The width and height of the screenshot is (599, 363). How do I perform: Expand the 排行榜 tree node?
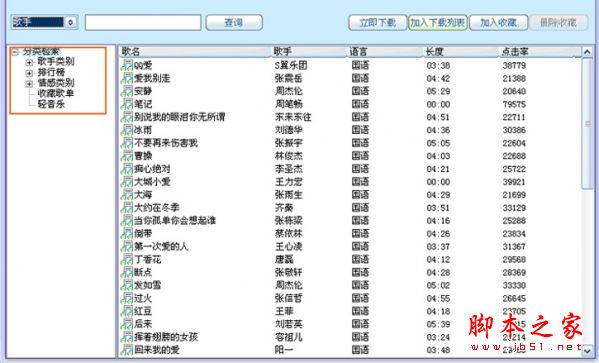(x=29, y=73)
